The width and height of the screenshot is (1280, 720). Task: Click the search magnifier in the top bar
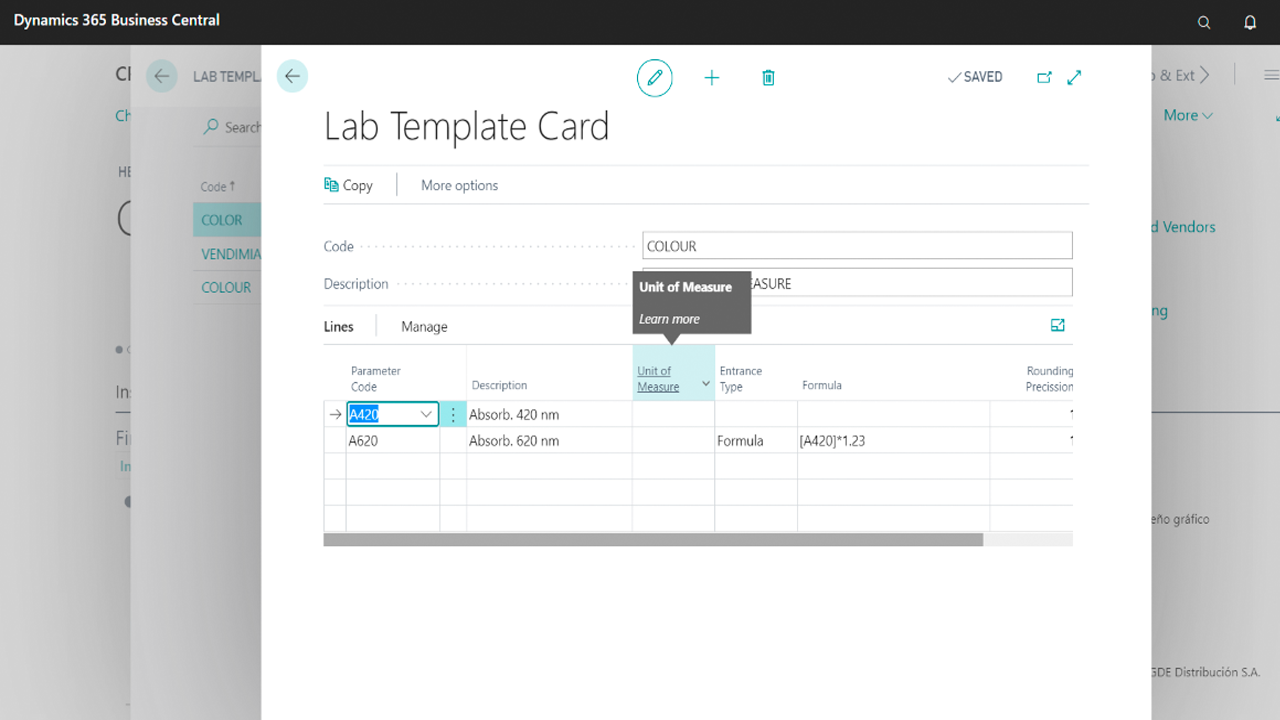click(1204, 22)
